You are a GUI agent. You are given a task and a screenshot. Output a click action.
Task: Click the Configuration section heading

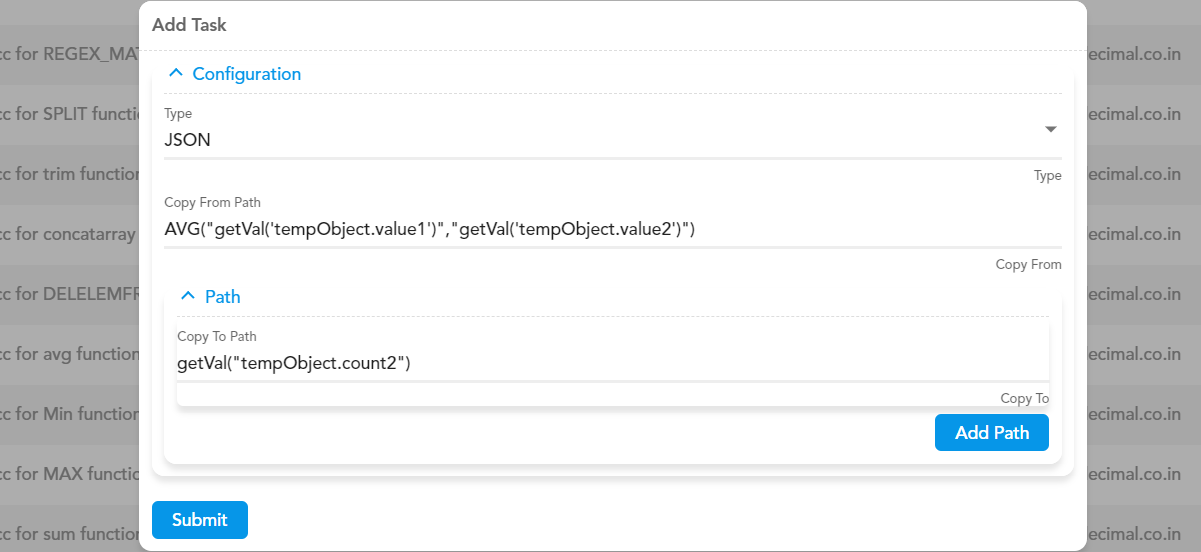(246, 74)
